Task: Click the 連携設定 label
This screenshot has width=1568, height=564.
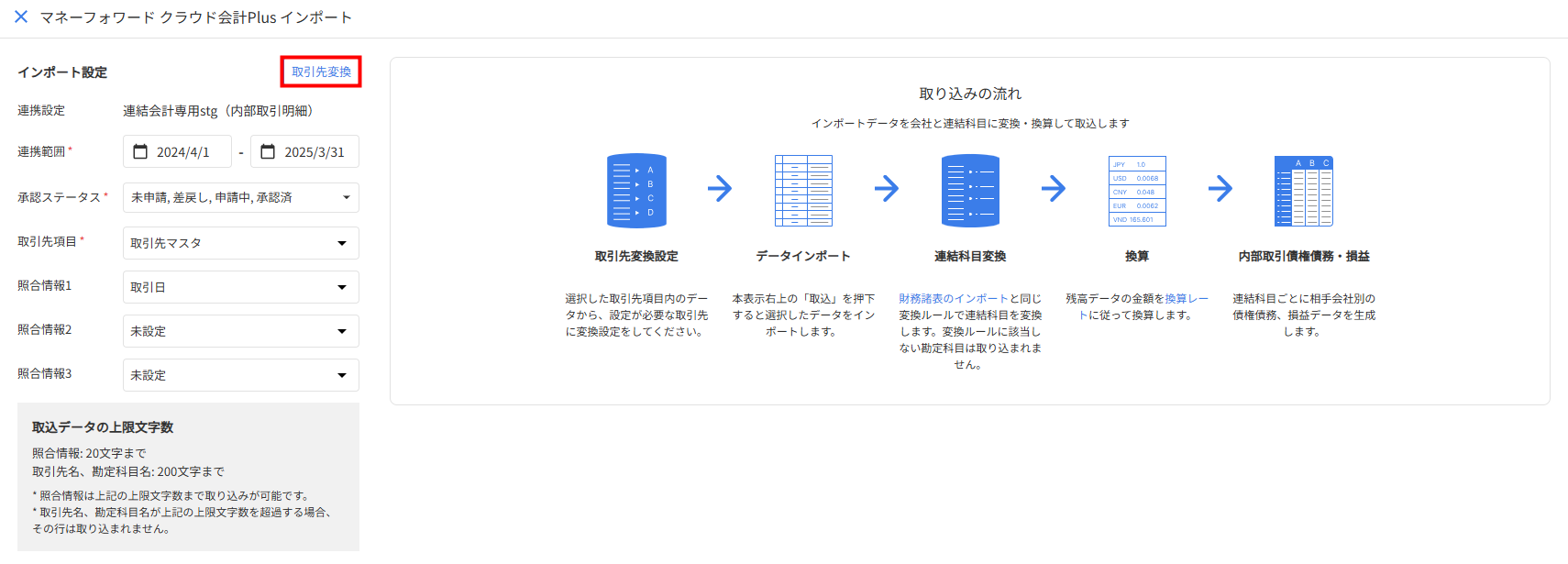Action: tap(41, 110)
